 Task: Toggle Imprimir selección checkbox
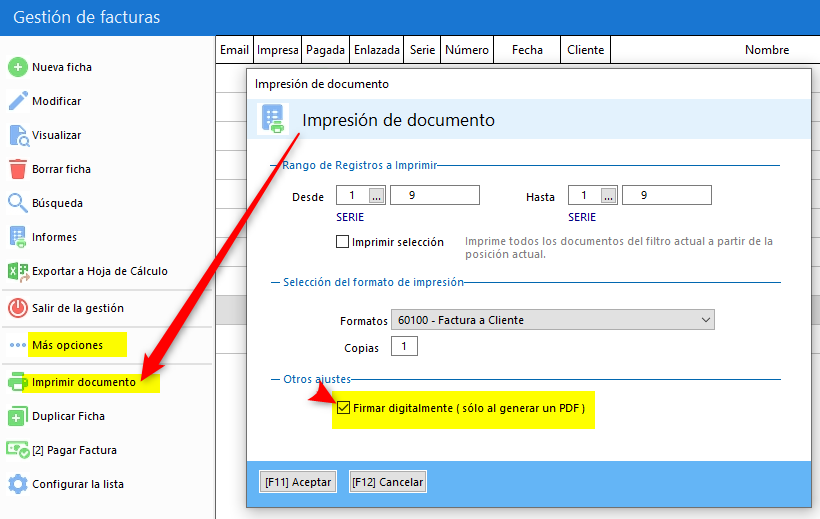click(343, 242)
